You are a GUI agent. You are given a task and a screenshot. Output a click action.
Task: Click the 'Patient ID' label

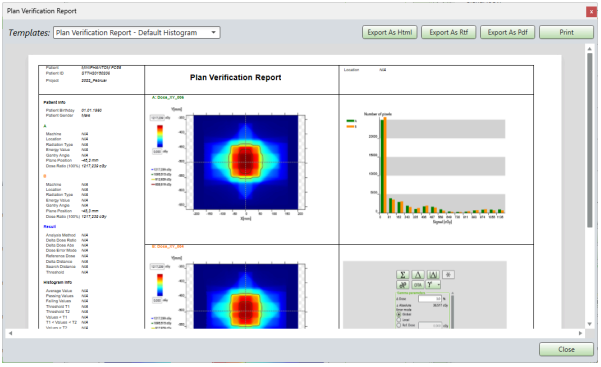55,73
